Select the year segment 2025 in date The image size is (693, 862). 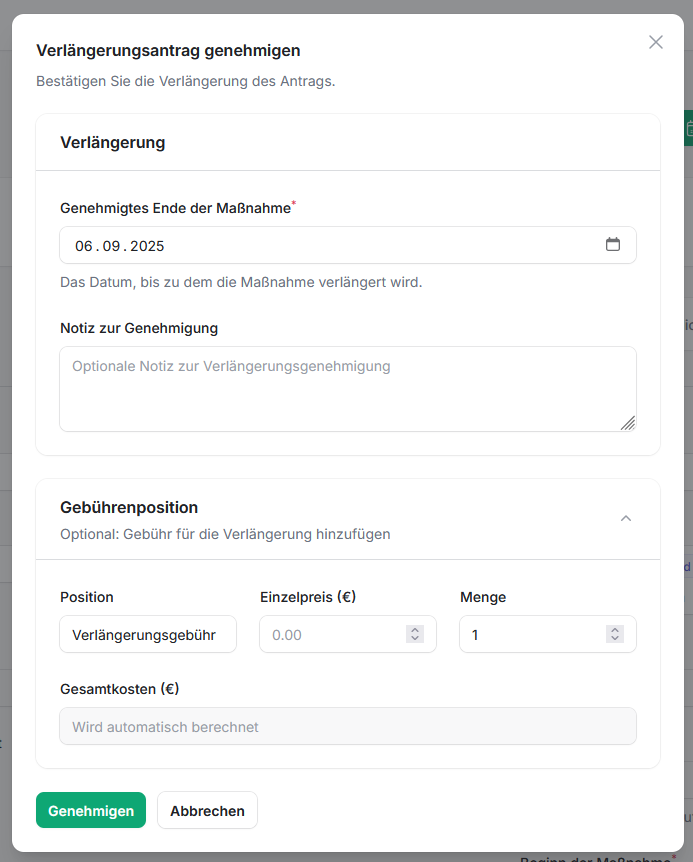coord(147,246)
